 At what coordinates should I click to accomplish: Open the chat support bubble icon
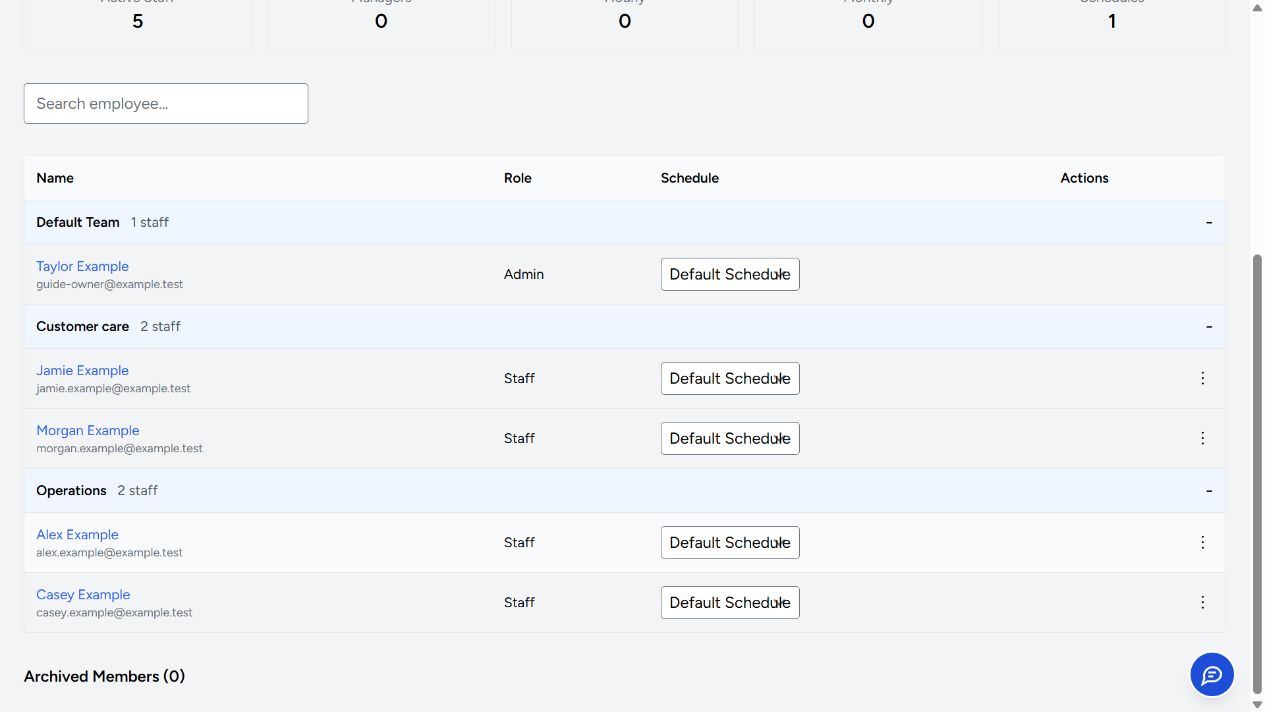(1212, 675)
